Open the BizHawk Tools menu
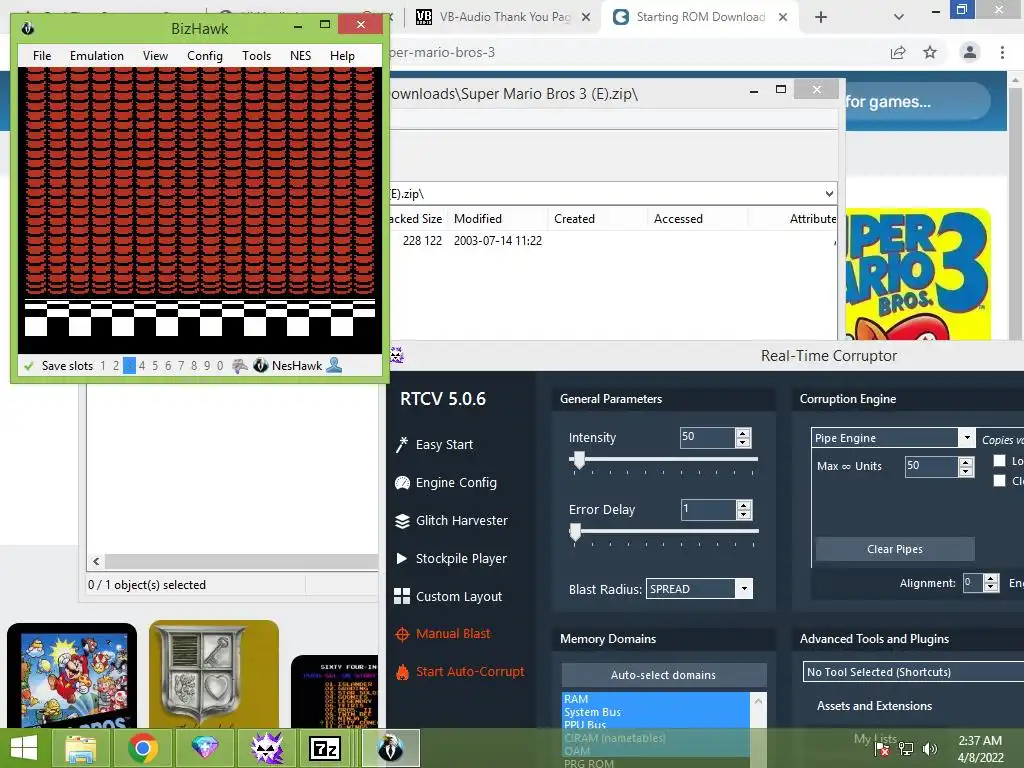The height and width of the screenshot is (768, 1024). 256,56
